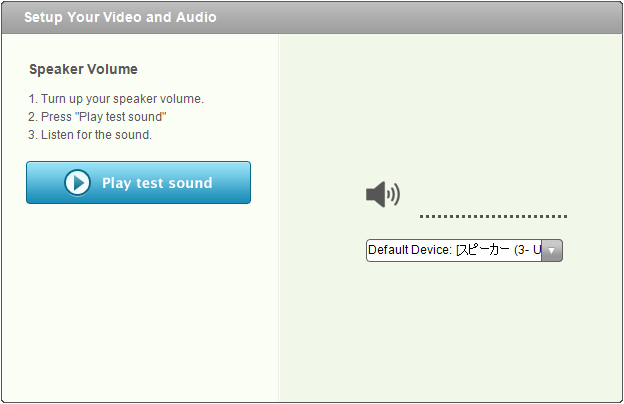This screenshot has width=624, height=404.
Task: Click the Speaker Volume heading
Action: [83, 69]
